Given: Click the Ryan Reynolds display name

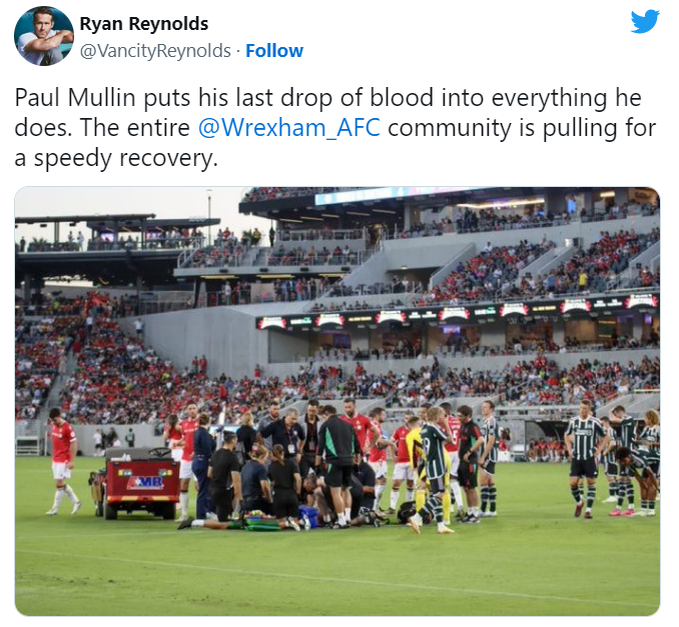Looking at the screenshot, I should (x=144, y=24).
